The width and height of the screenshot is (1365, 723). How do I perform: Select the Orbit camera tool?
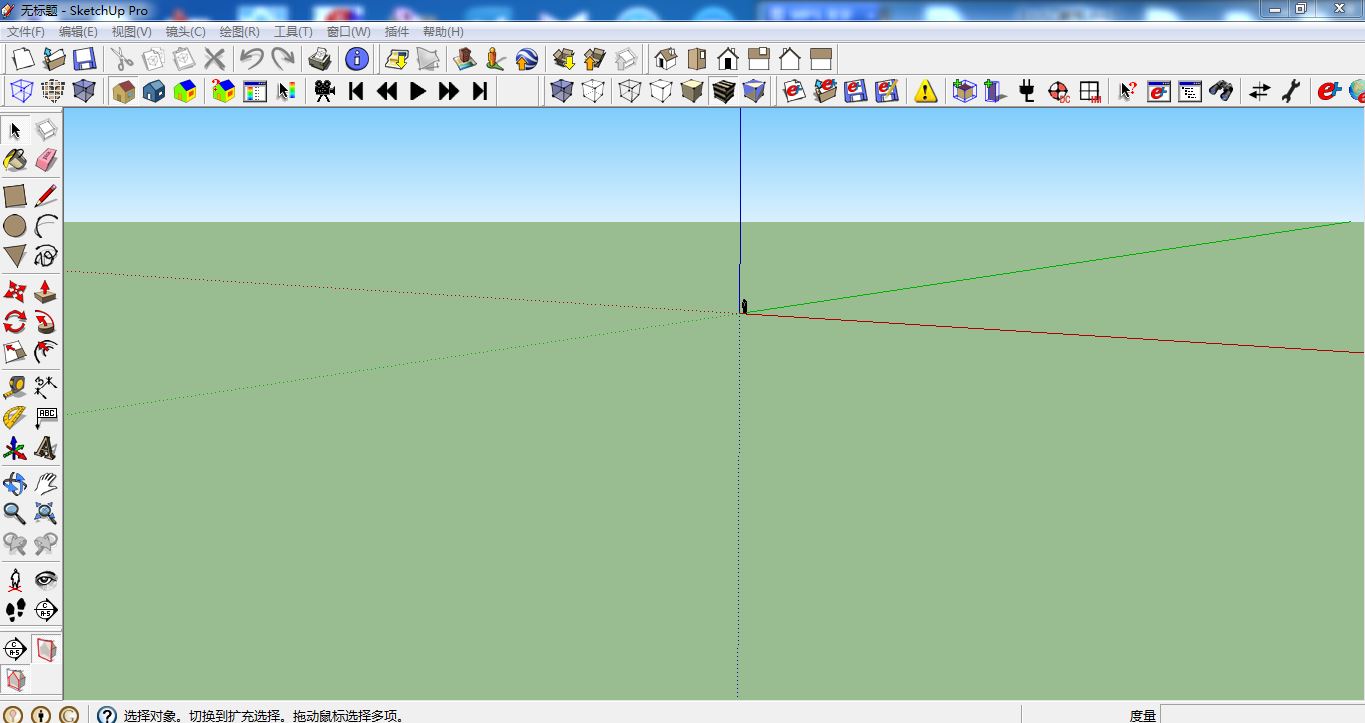pyautogui.click(x=15, y=484)
